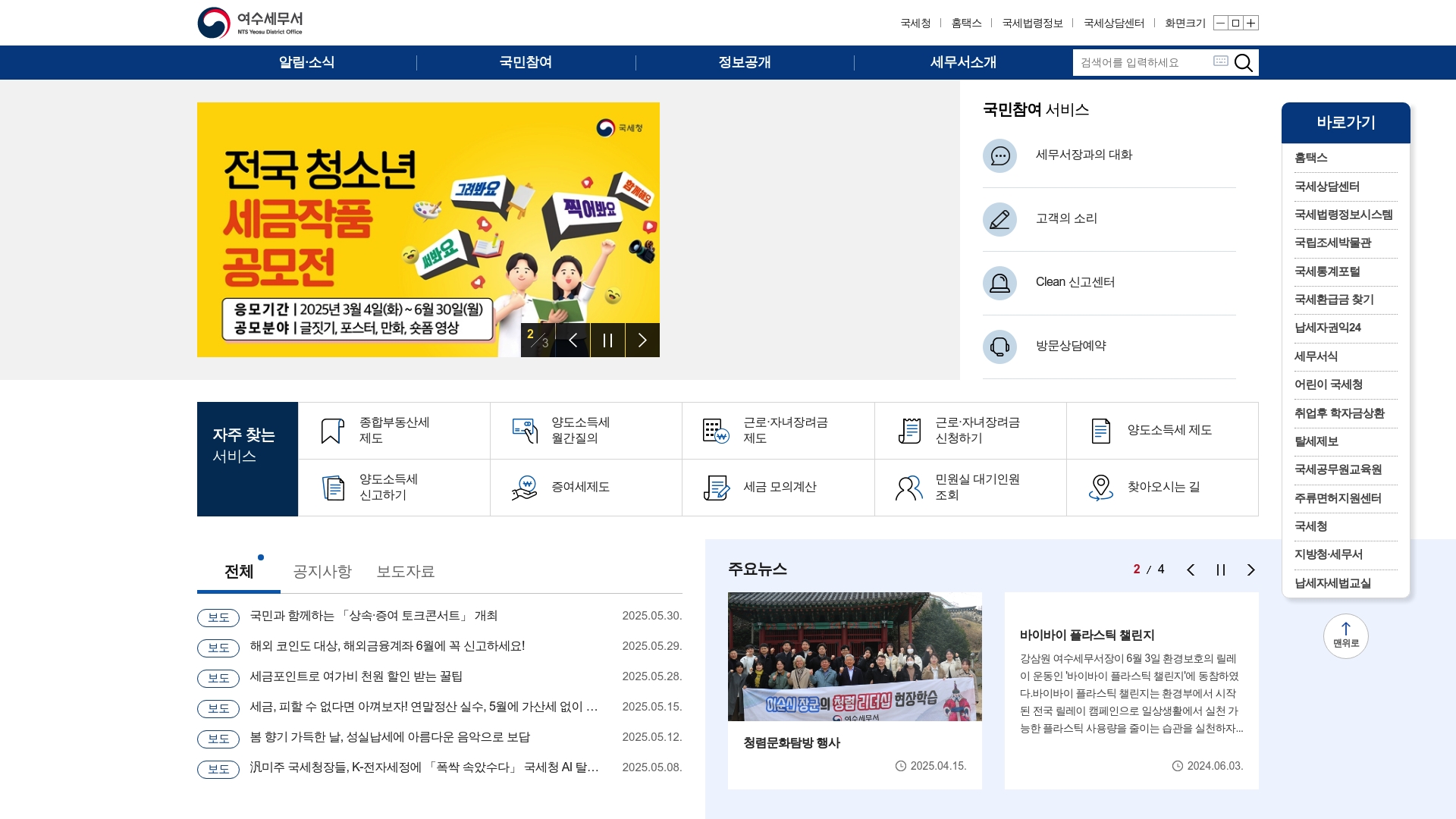Click the 양도소득세 제도 document icon
Image resolution: width=1456 pixels, height=819 pixels.
(1100, 431)
